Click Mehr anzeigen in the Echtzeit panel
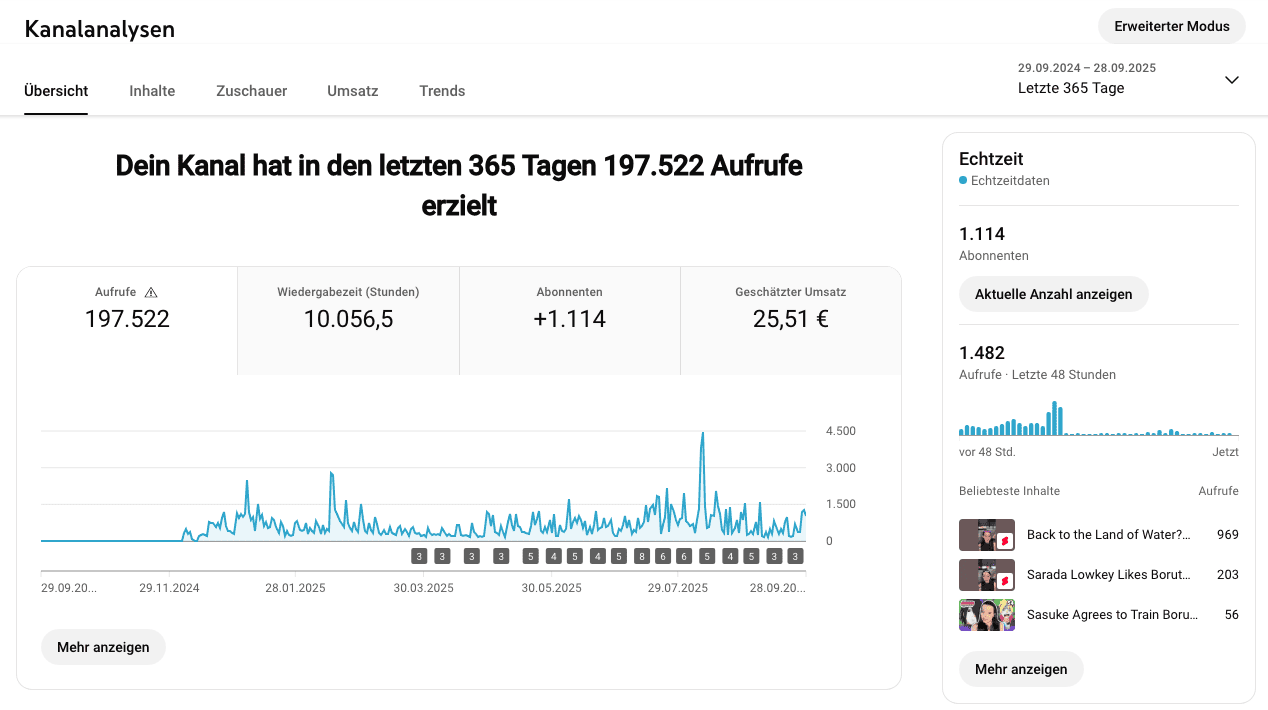1268x710 pixels. click(x=1021, y=669)
